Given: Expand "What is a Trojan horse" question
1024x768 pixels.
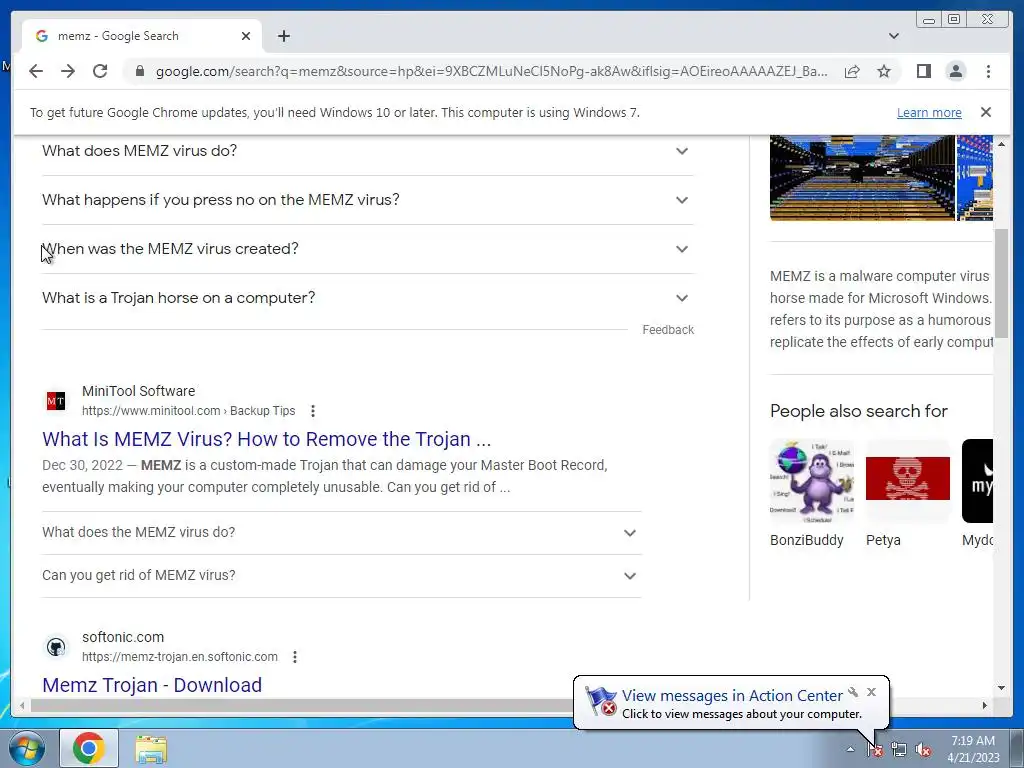Looking at the screenshot, I should pos(367,298).
